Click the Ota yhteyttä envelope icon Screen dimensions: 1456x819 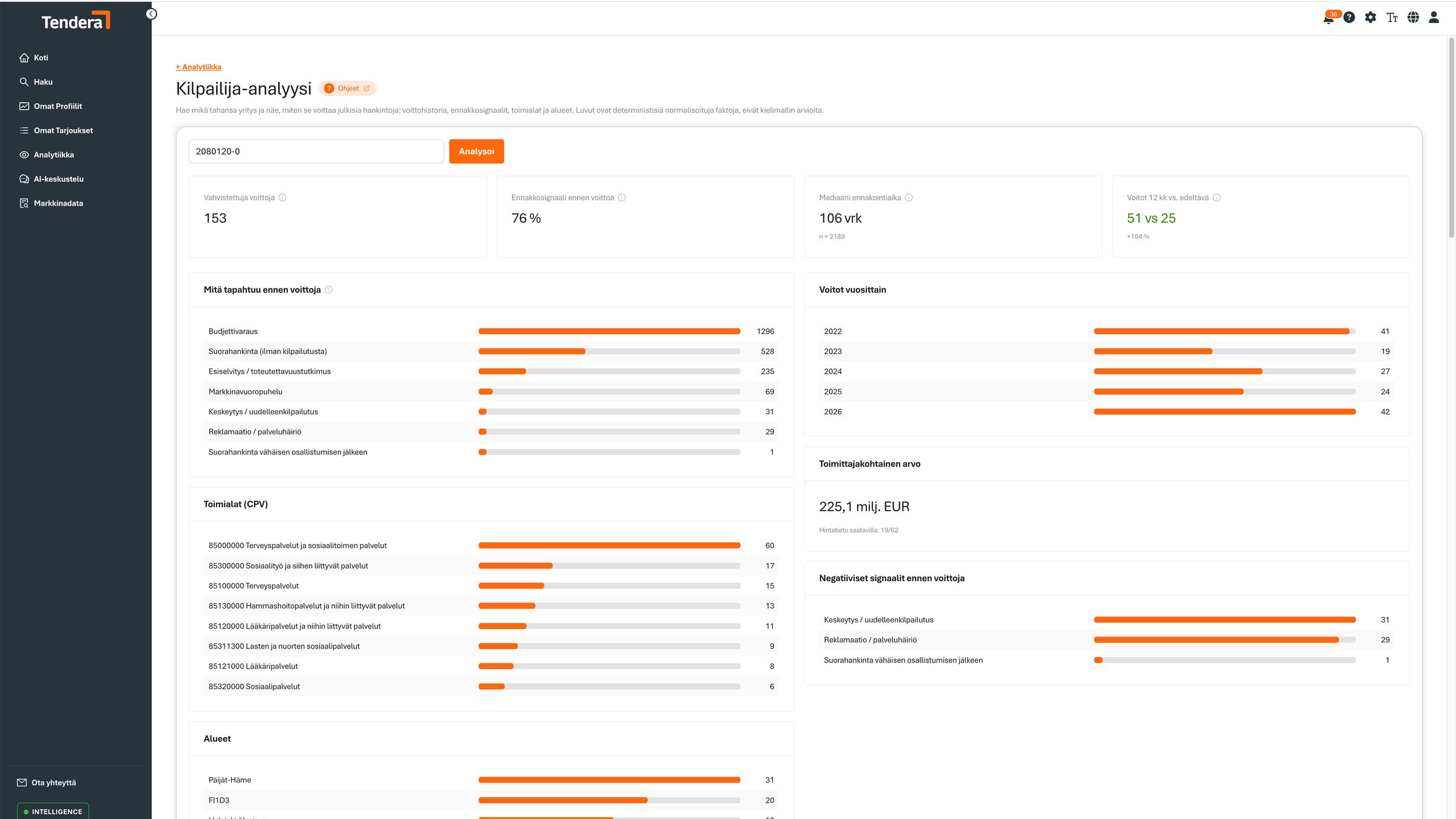22,783
